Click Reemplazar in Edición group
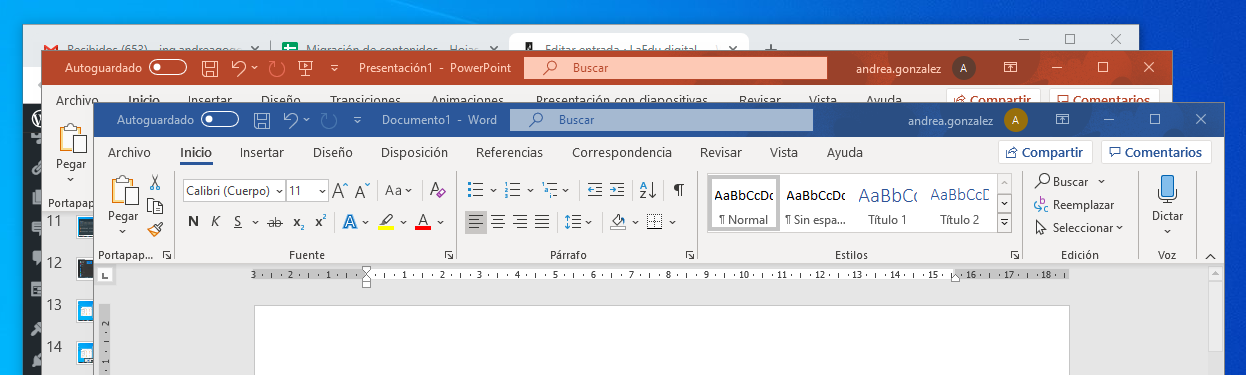 1075,204
